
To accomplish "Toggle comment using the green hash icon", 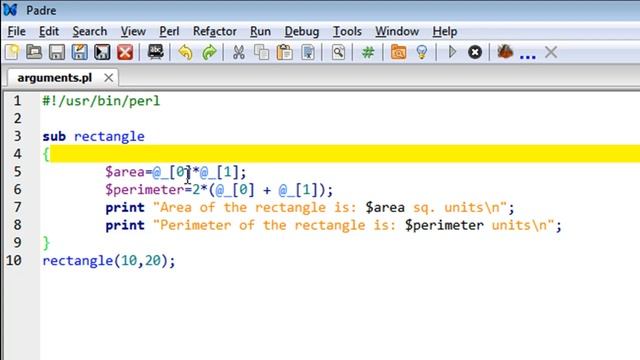I will coord(368,52).
